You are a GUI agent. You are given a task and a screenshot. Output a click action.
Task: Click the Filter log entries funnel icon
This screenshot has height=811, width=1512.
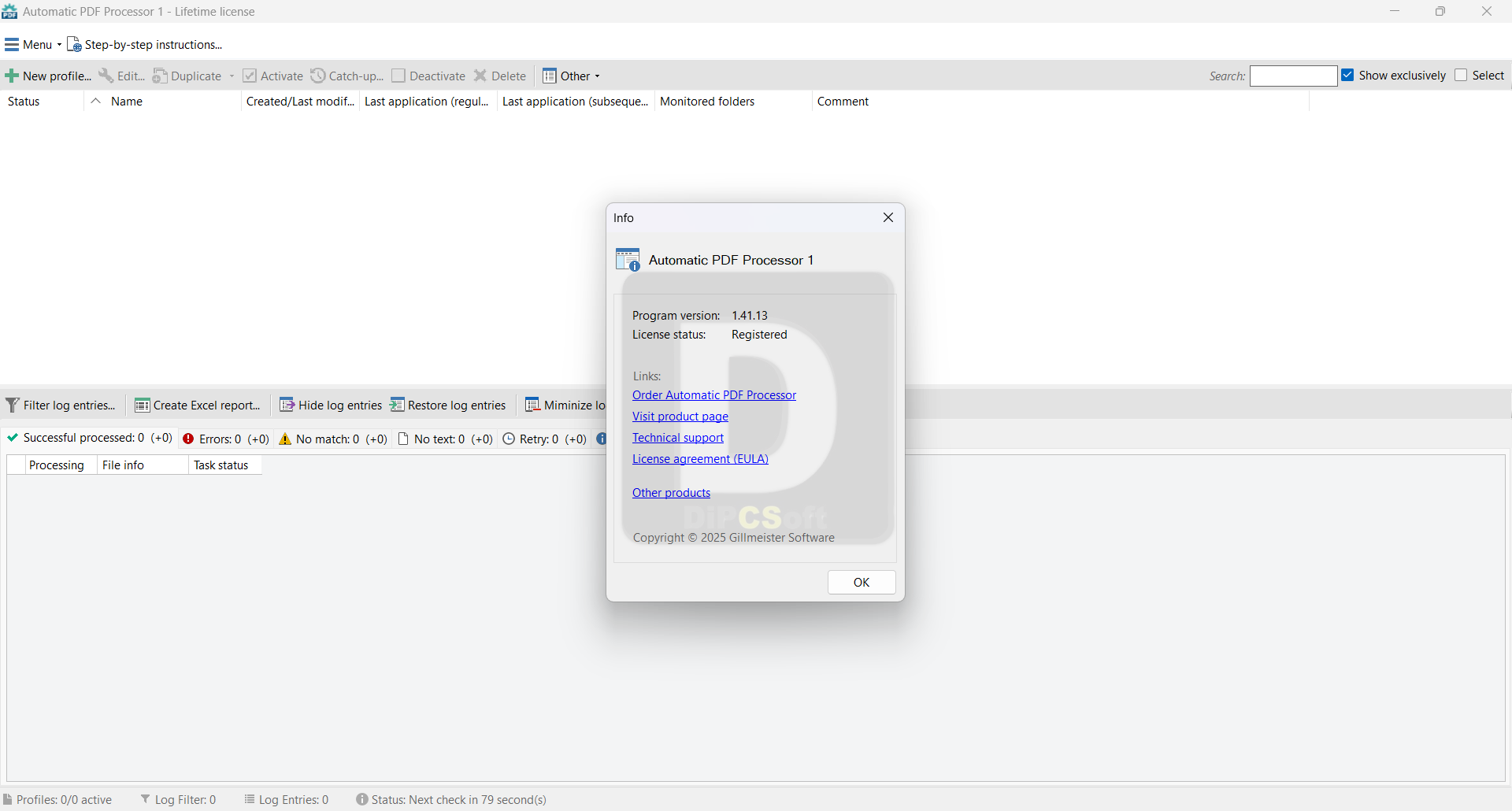13,405
